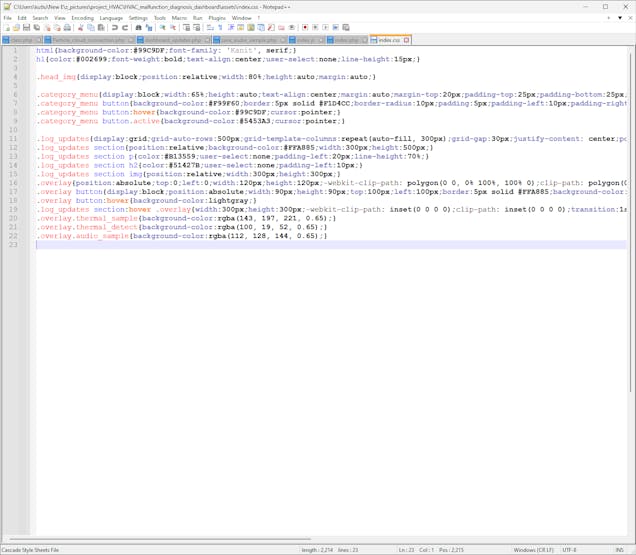Switch to the dashboard_updates.php tab
Image resolution: width=636 pixels, height=555 pixels.
[x=173, y=40]
